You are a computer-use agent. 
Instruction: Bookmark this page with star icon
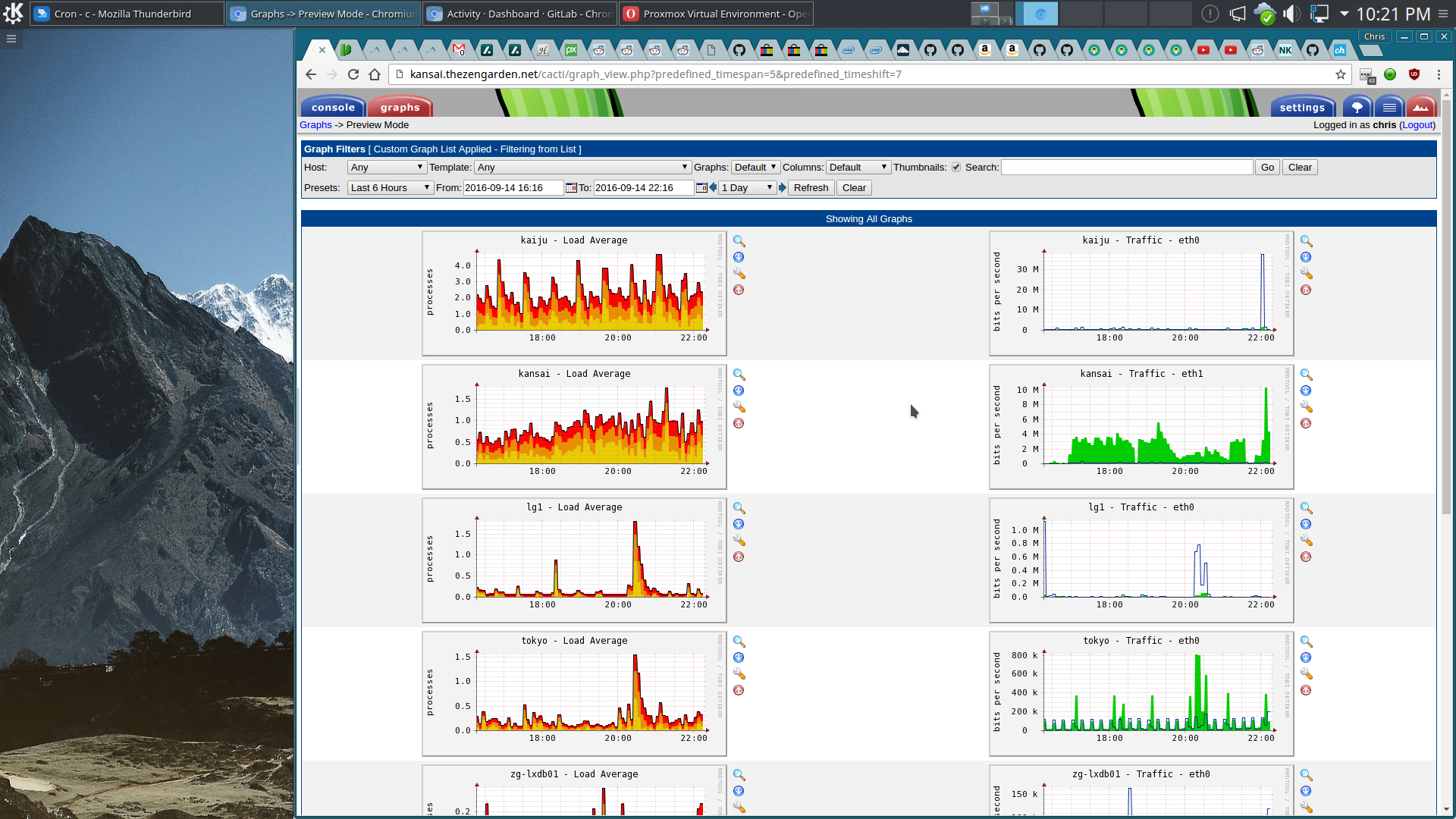(x=1341, y=74)
